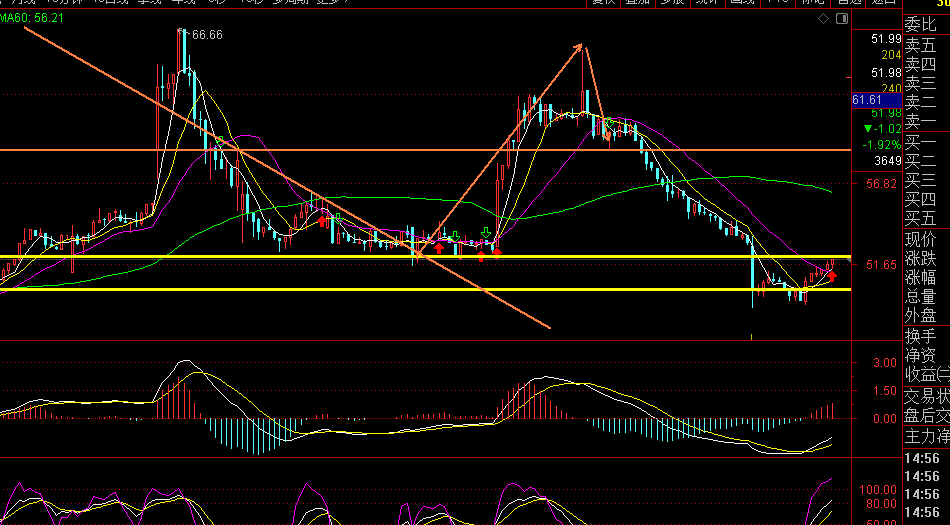Select the 卖五 order row
The height and width of the screenshot is (525, 950).
pyautogui.click(x=920, y=45)
